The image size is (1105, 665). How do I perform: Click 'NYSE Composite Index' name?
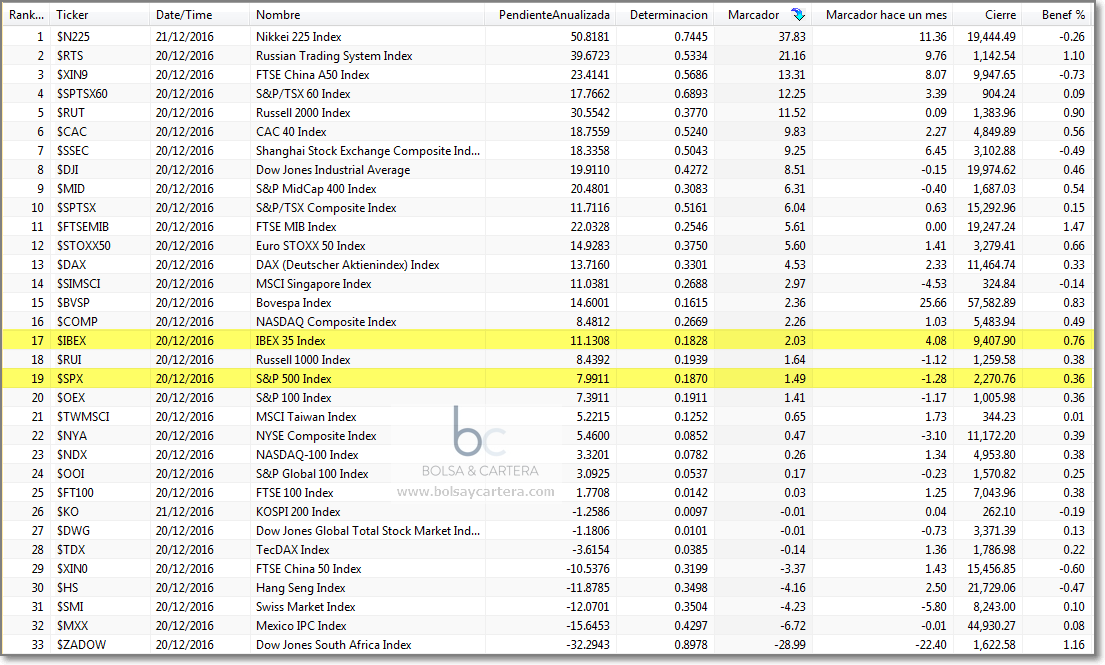pyautogui.click(x=316, y=436)
